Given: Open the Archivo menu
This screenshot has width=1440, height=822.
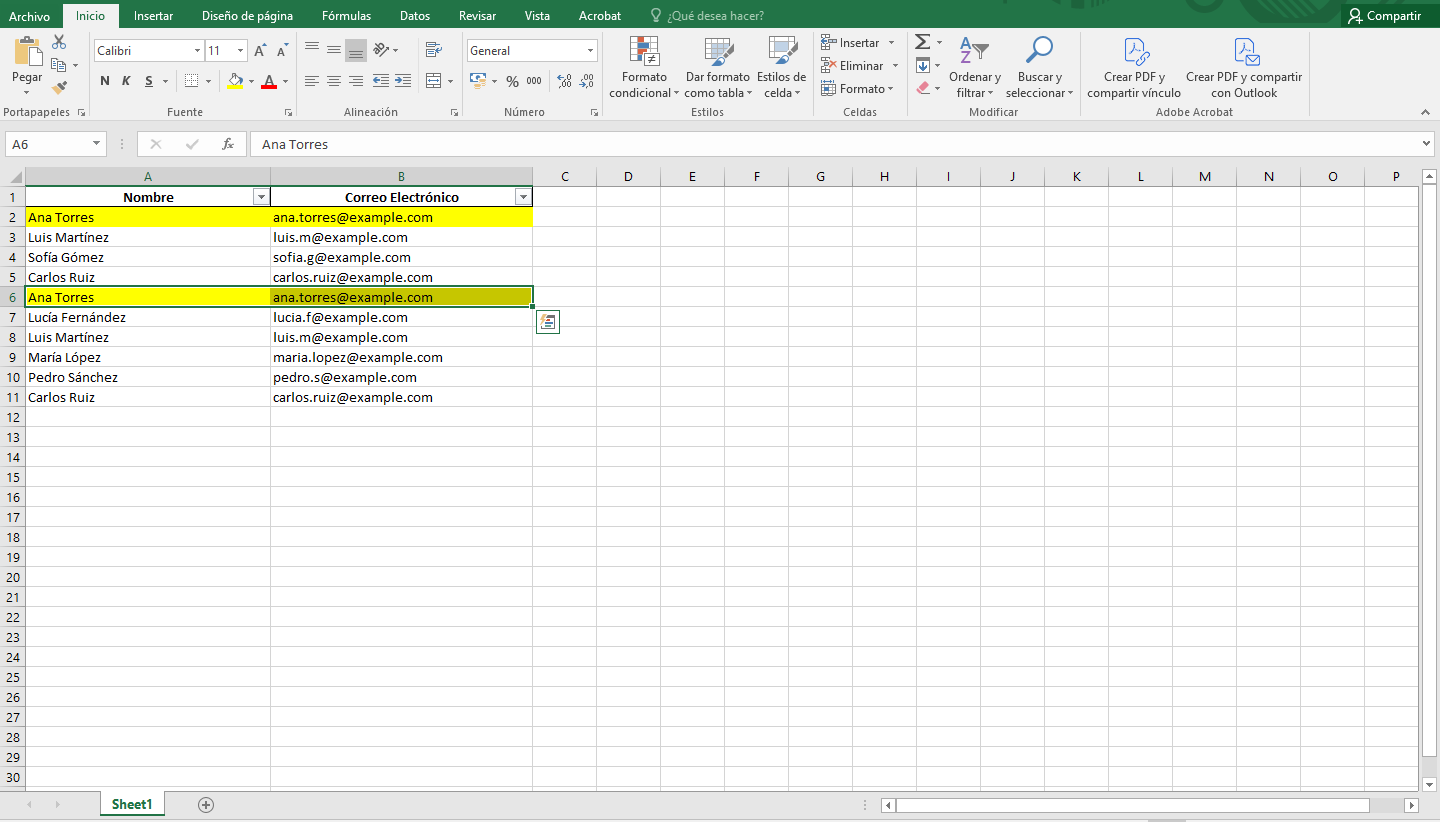Looking at the screenshot, I should pos(30,16).
